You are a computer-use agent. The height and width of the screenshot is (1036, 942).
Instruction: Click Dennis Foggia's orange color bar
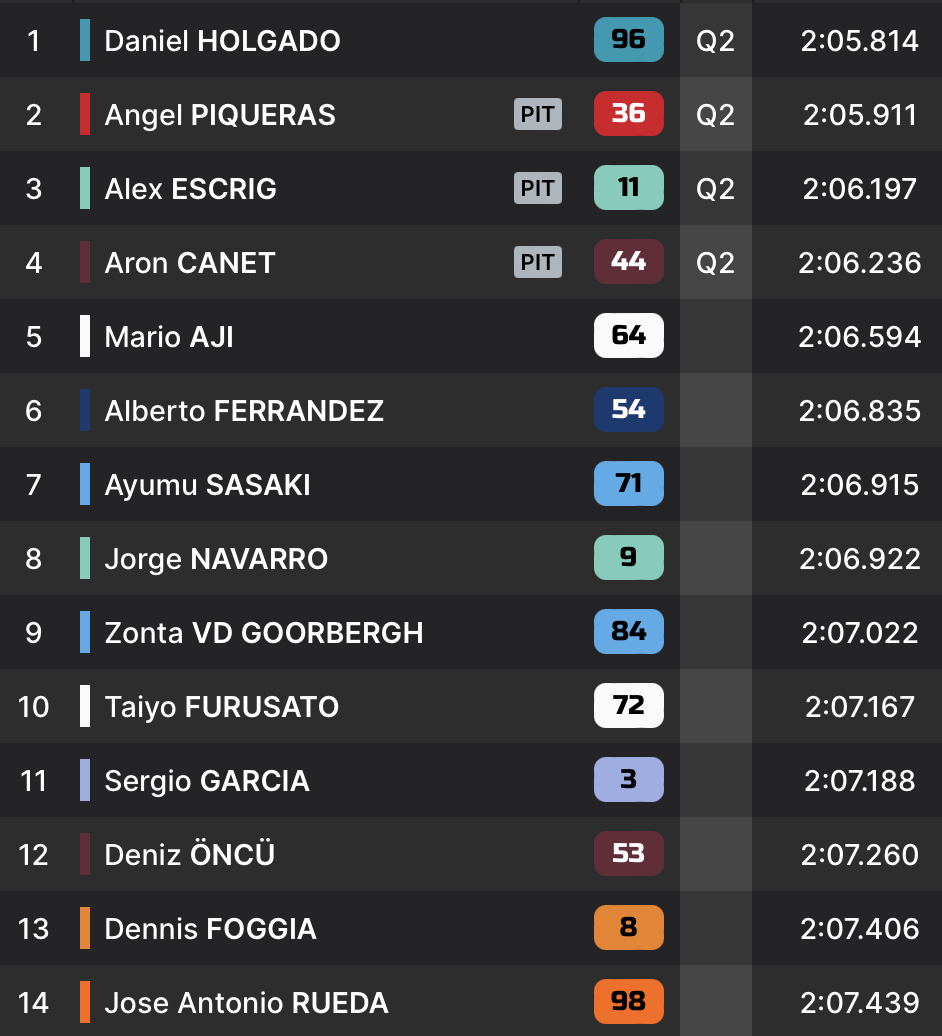[x=85, y=928]
